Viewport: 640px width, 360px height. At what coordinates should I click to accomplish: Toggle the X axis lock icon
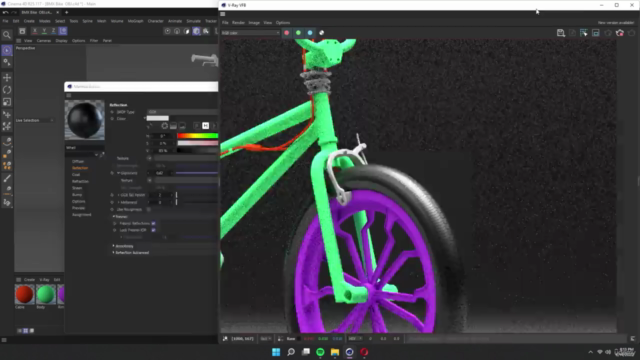(x=35, y=31)
